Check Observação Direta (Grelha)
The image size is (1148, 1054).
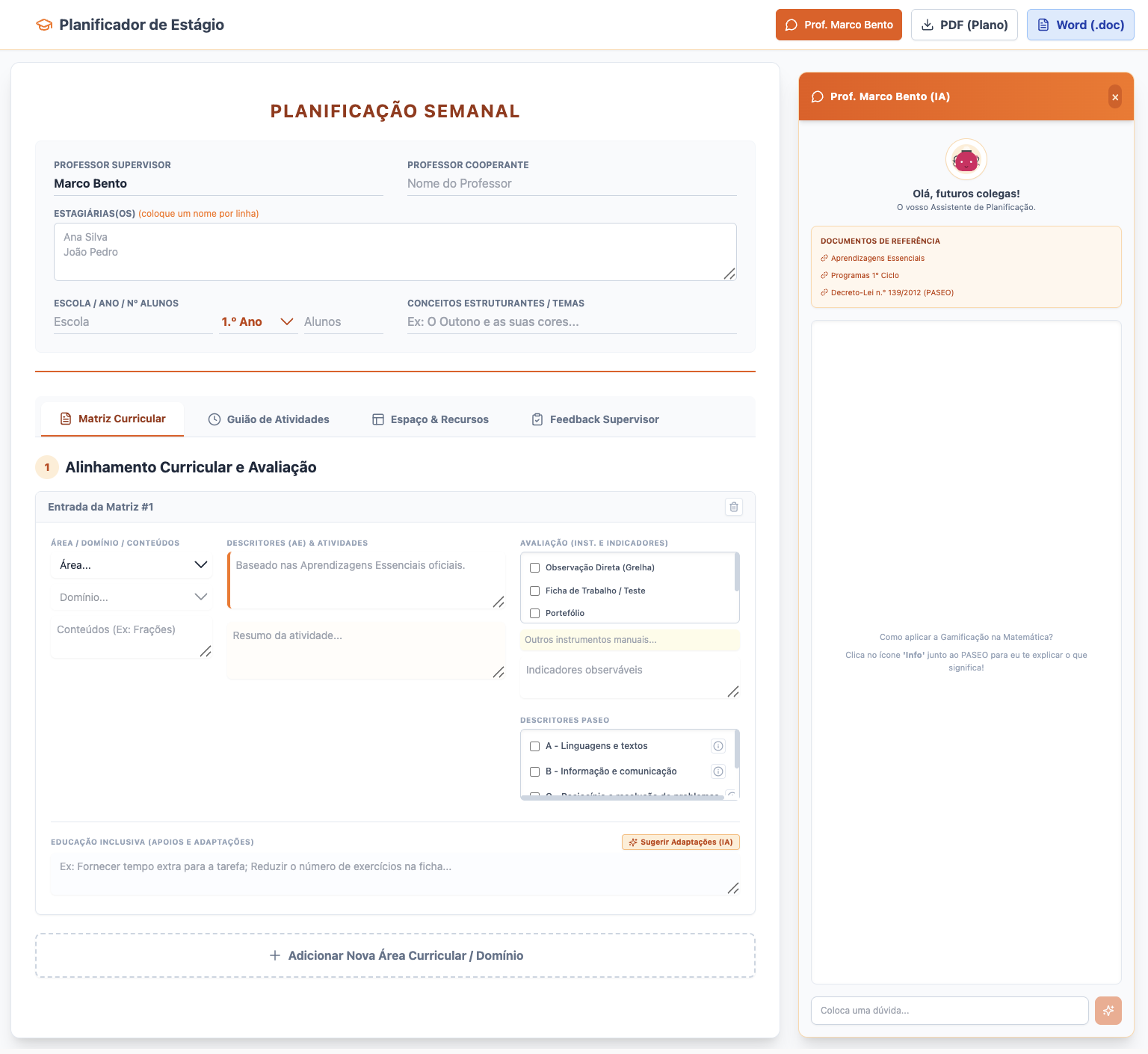[x=534, y=568]
